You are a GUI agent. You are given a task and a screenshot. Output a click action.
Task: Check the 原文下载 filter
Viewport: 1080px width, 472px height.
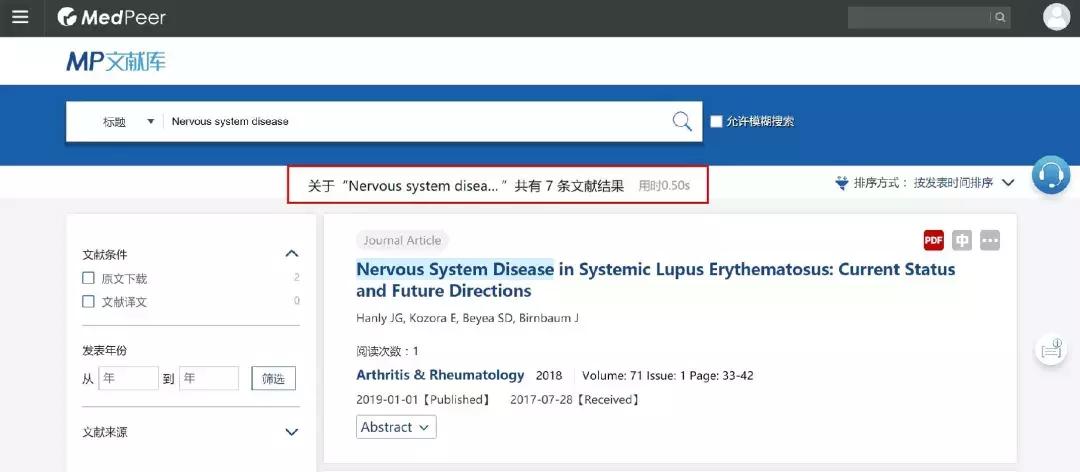point(88,278)
